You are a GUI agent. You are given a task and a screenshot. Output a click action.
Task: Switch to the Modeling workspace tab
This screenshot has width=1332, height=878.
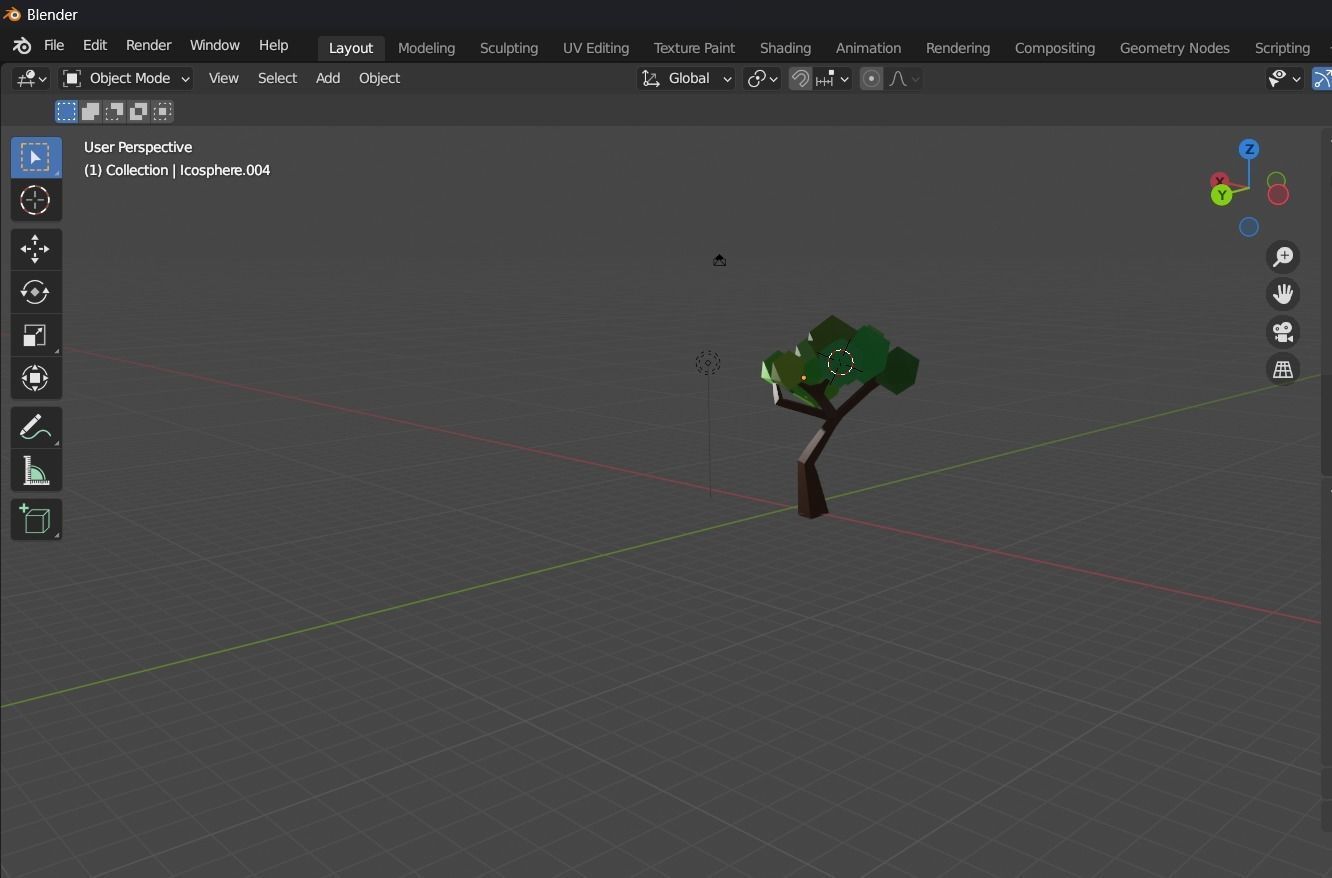point(427,48)
